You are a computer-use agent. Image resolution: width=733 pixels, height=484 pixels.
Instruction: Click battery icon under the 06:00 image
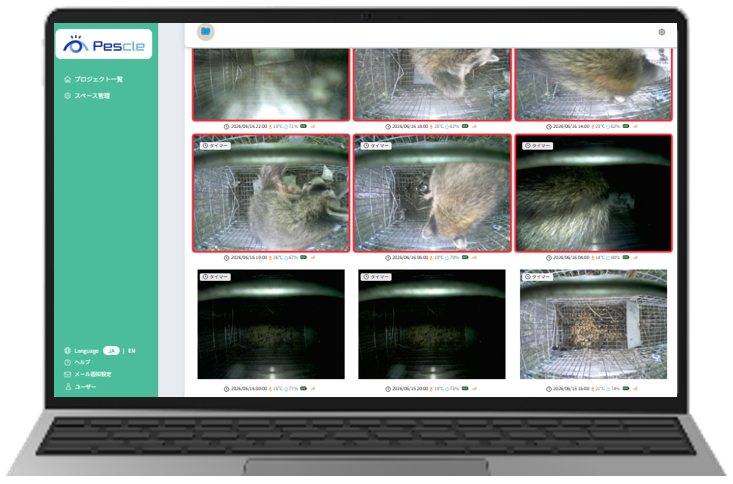[x=465, y=257]
